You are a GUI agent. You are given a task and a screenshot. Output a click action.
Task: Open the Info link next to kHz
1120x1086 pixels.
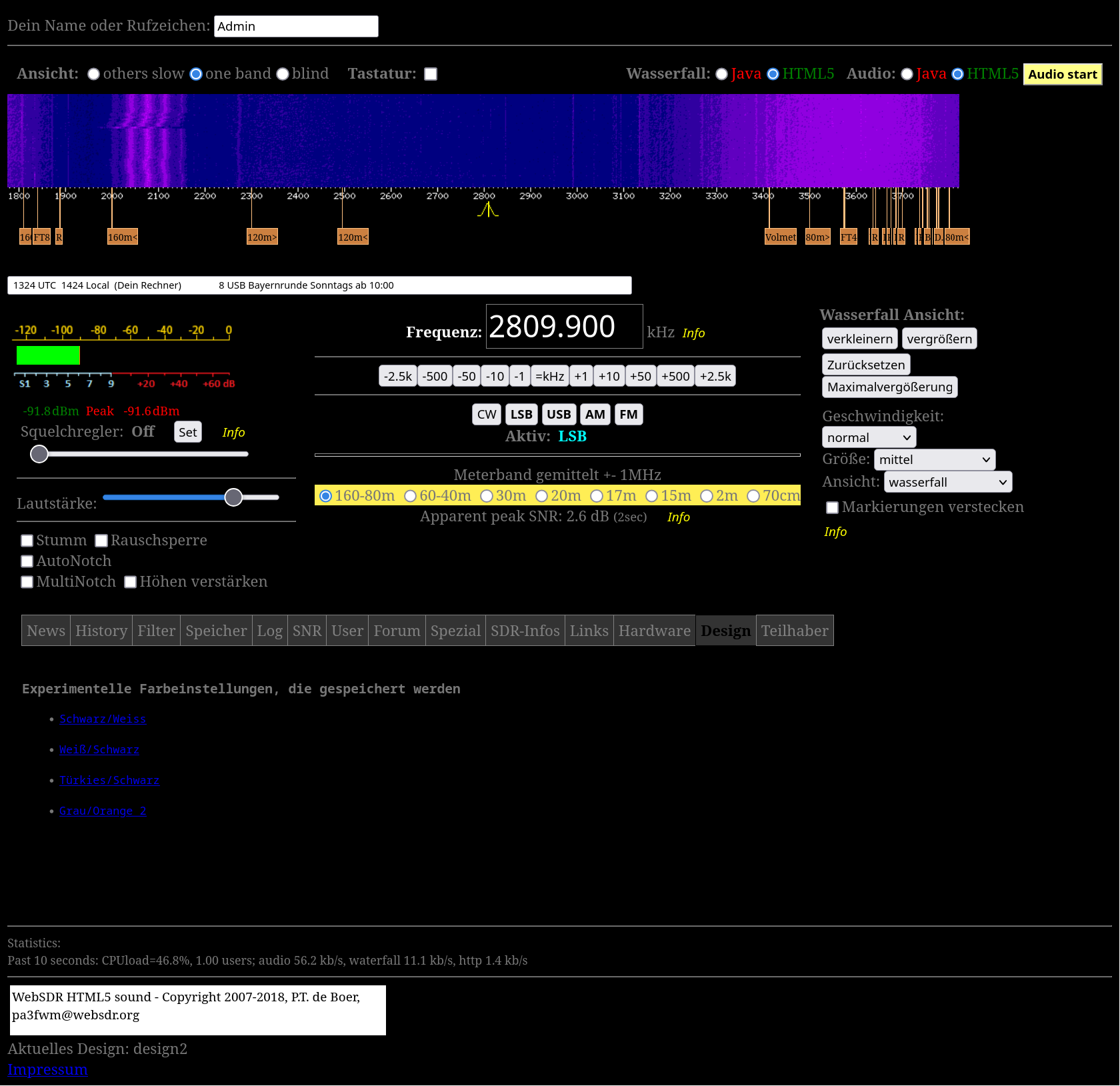click(693, 333)
